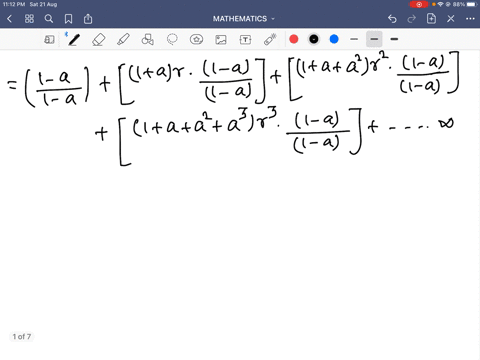Open the more options ellipsis menu
480x360 pixels.
[x=470, y=19]
